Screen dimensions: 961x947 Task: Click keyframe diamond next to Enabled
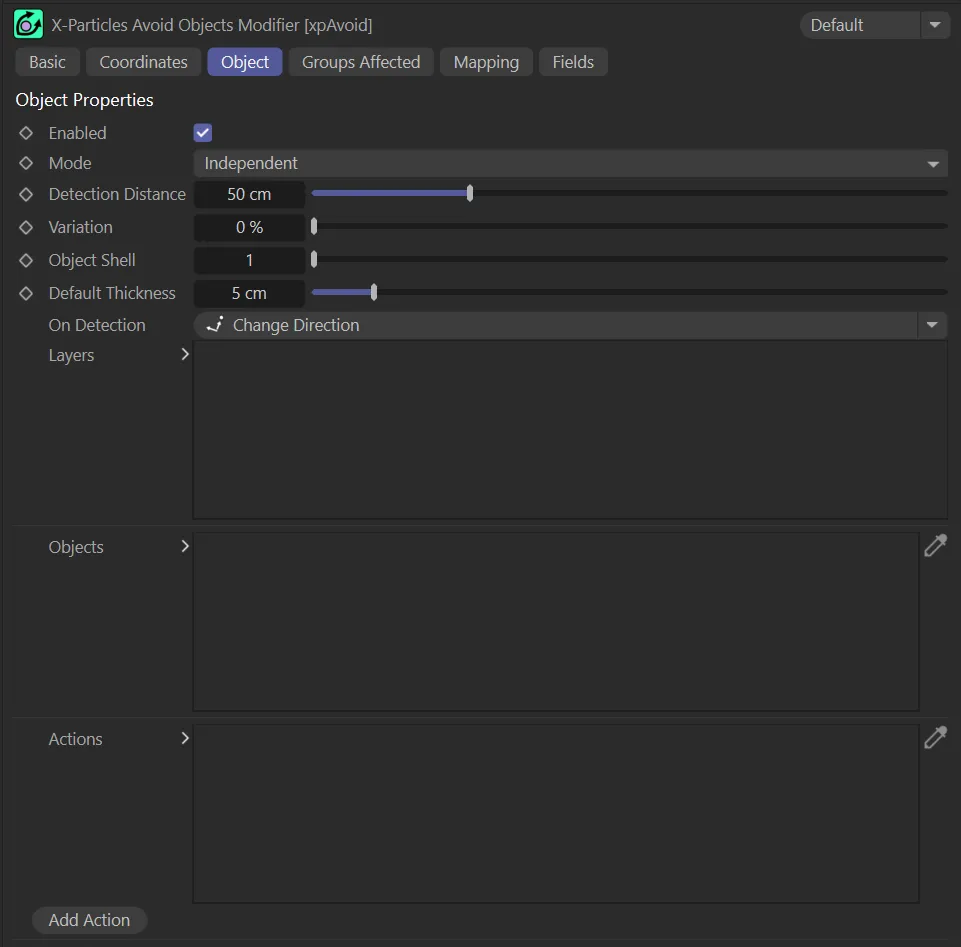(x=26, y=133)
